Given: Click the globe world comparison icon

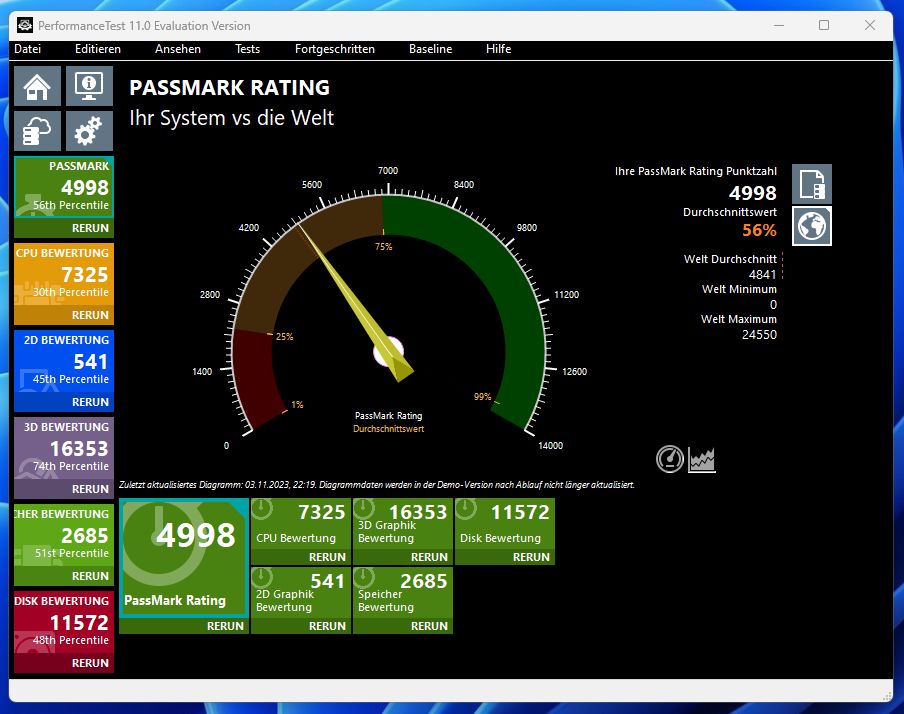Looking at the screenshot, I should [812, 226].
